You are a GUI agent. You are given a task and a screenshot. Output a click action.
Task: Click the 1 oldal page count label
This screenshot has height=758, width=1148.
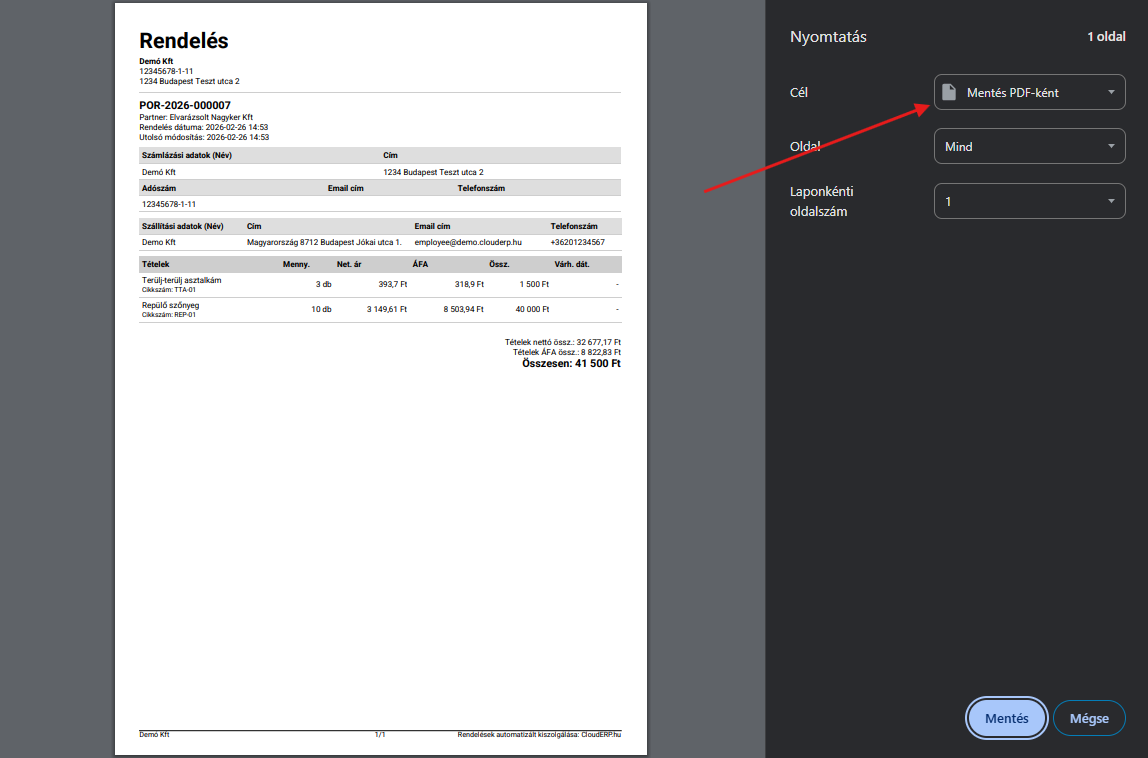coord(1106,37)
